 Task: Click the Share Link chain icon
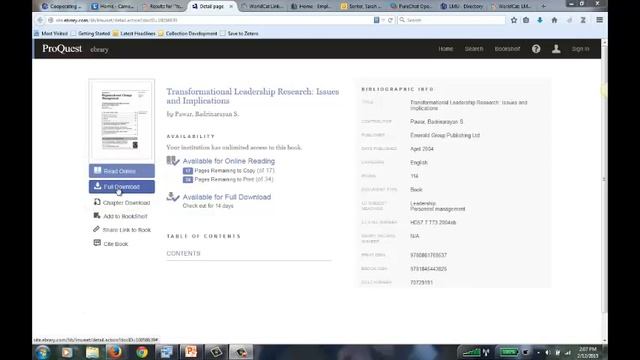96,229
